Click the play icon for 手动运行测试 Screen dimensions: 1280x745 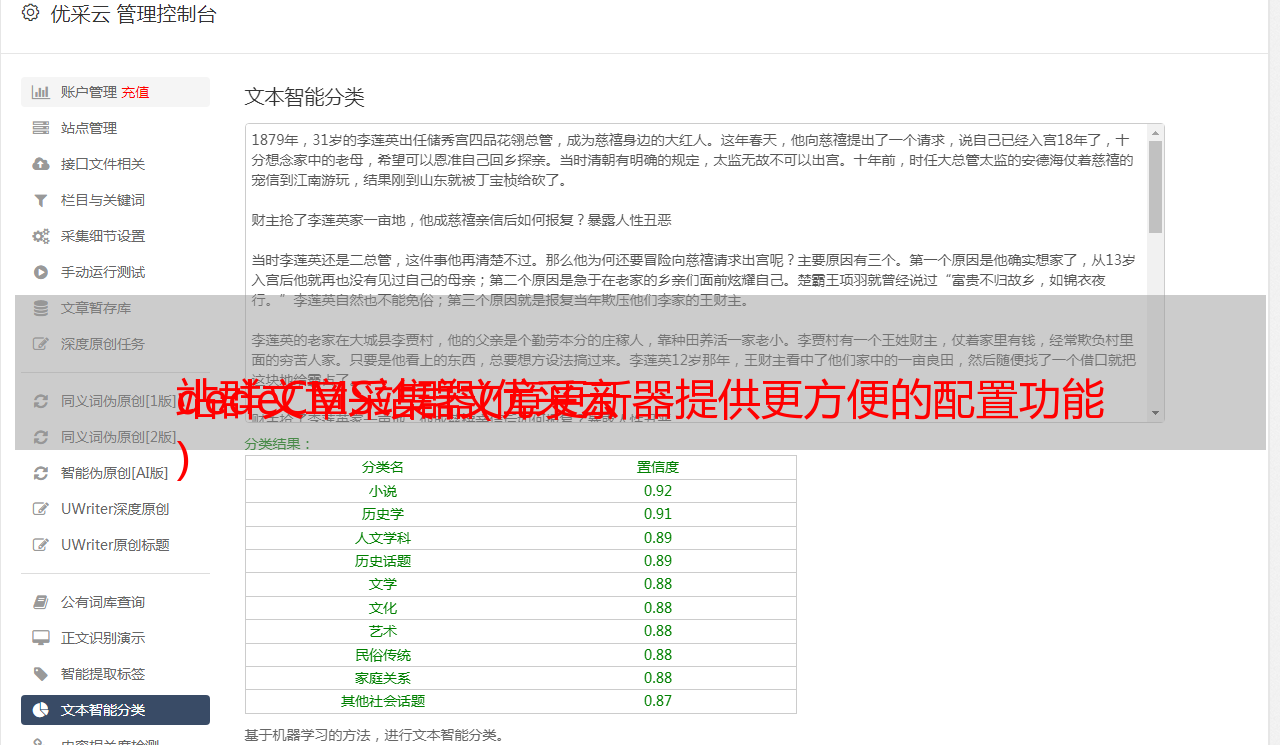tap(41, 272)
